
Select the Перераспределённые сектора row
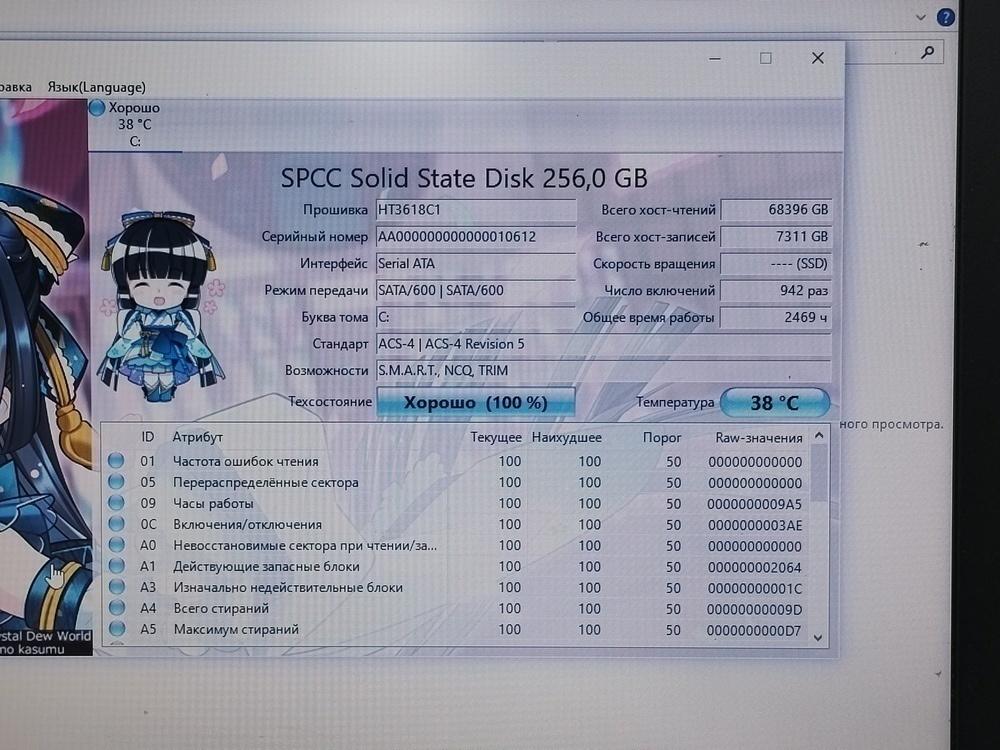click(456, 482)
